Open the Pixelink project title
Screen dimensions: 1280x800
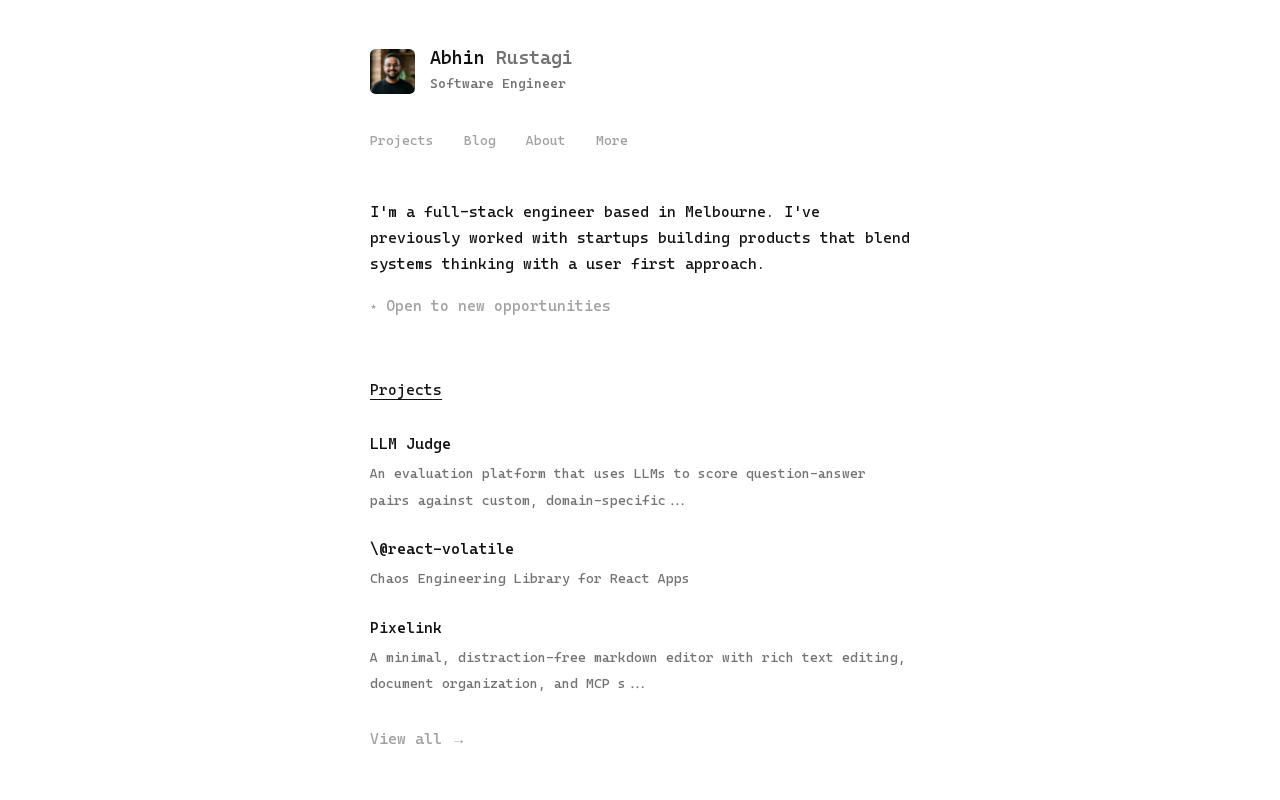coord(405,628)
